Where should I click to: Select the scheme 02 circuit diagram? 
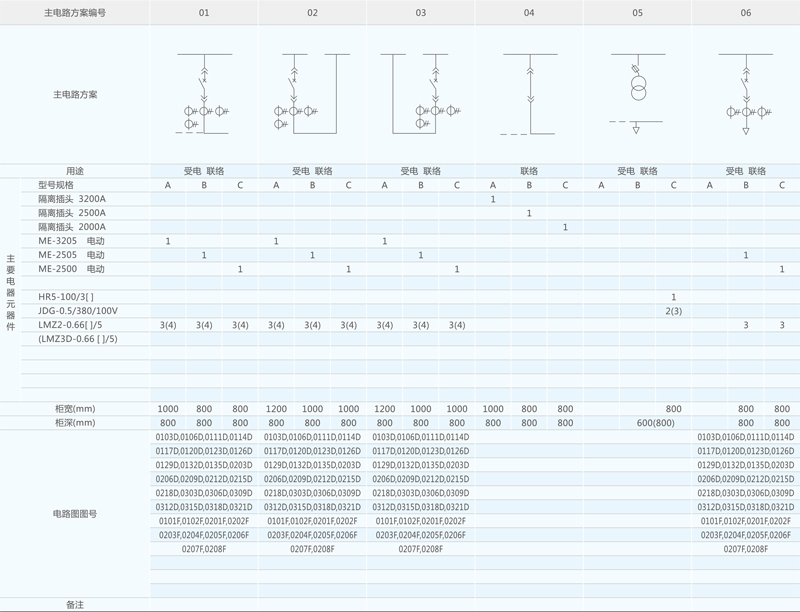(311, 94)
